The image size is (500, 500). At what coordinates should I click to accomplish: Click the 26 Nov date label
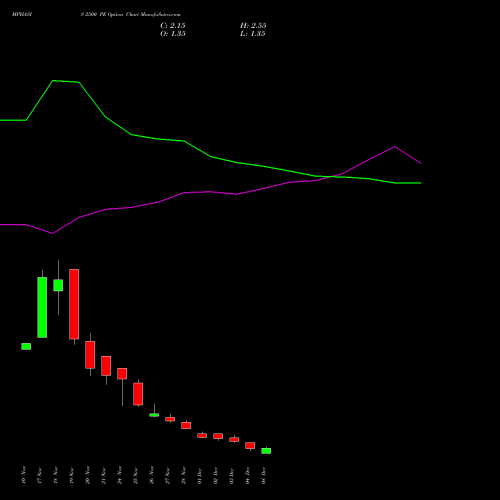click(x=152, y=475)
